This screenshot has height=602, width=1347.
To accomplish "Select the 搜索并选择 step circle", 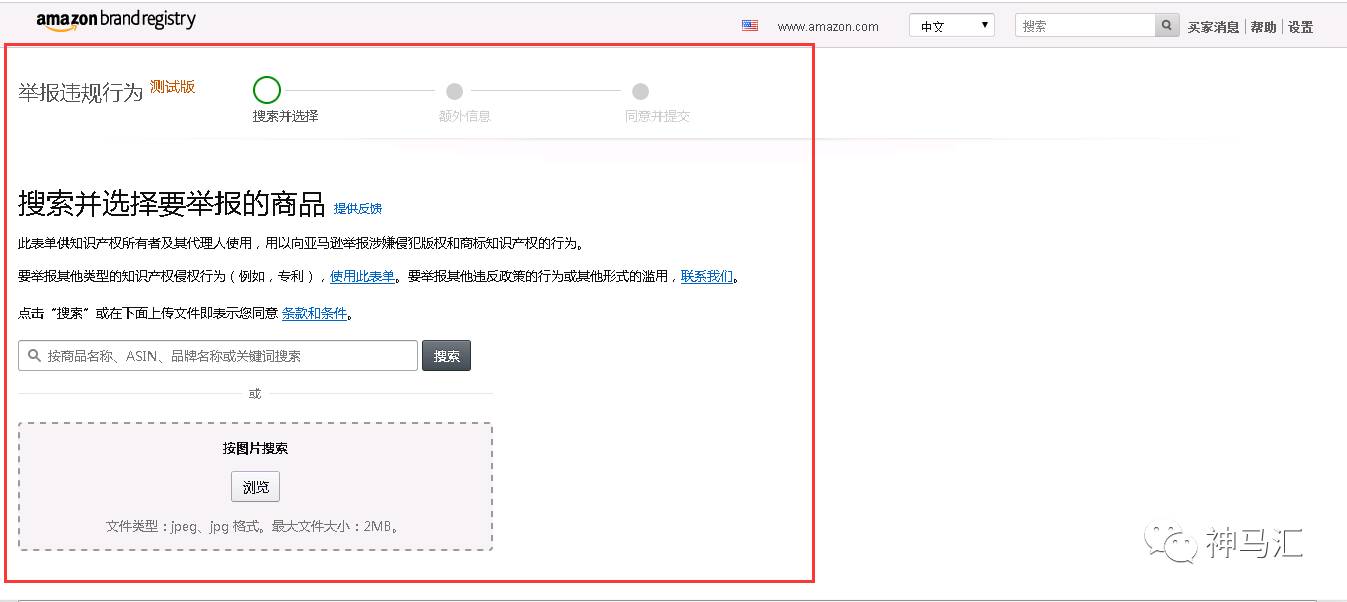I will [x=267, y=90].
